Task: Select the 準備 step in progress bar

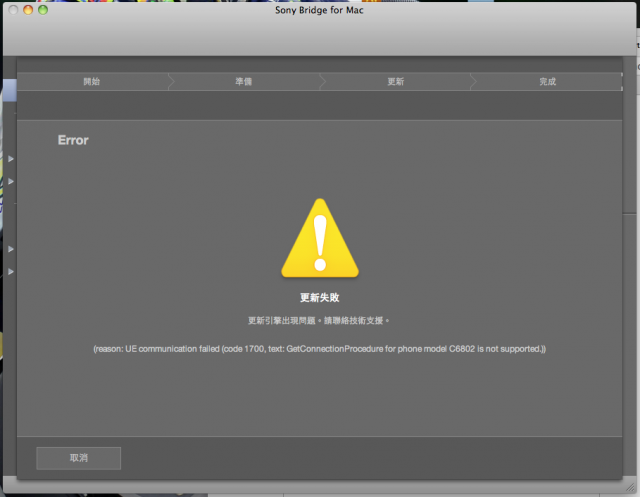Action: coord(244,82)
